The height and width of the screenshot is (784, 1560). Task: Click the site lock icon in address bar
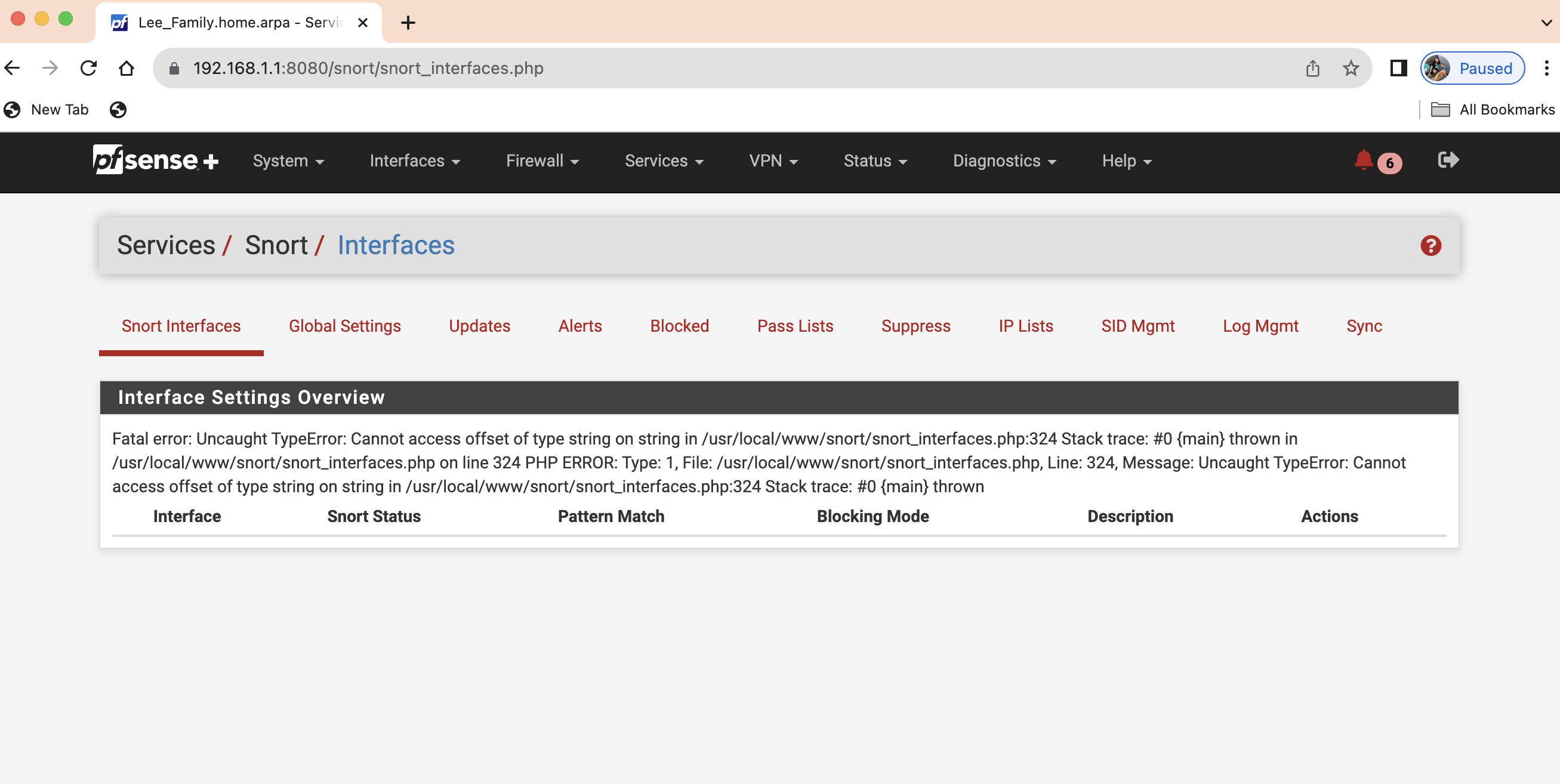174,68
